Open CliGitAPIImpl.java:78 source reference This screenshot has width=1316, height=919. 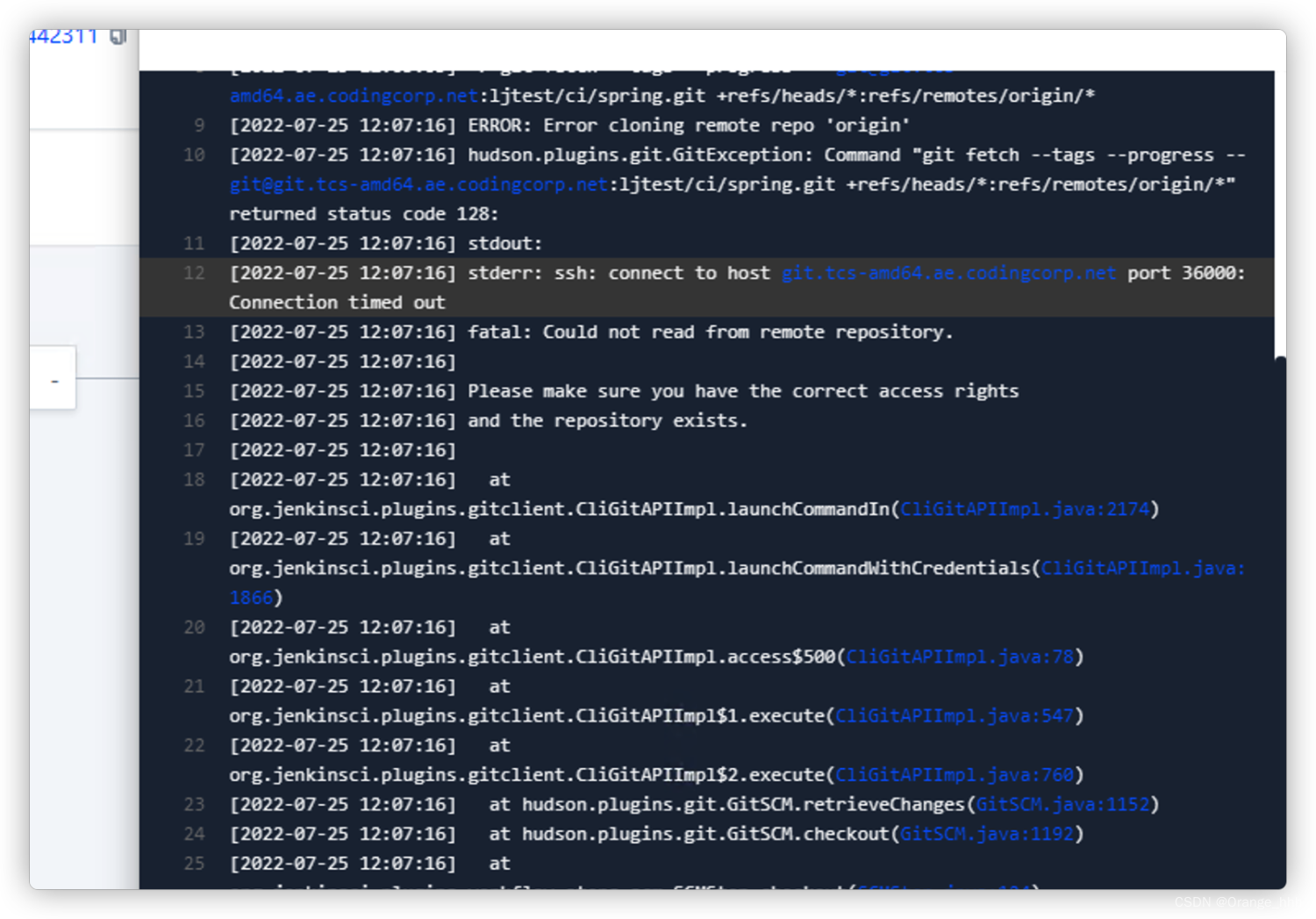960,657
